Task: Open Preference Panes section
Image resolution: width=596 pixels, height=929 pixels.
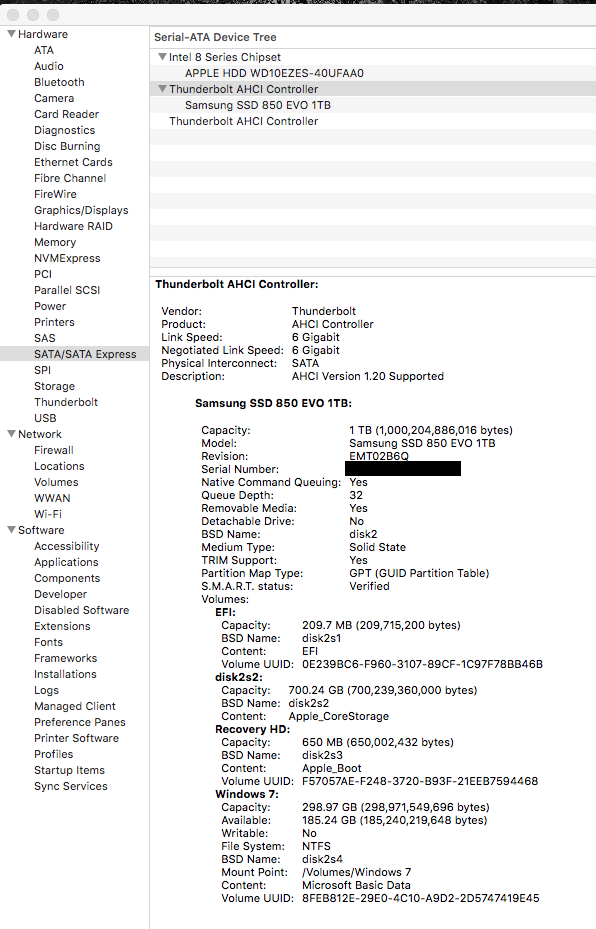Action: [x=79, y=722]
